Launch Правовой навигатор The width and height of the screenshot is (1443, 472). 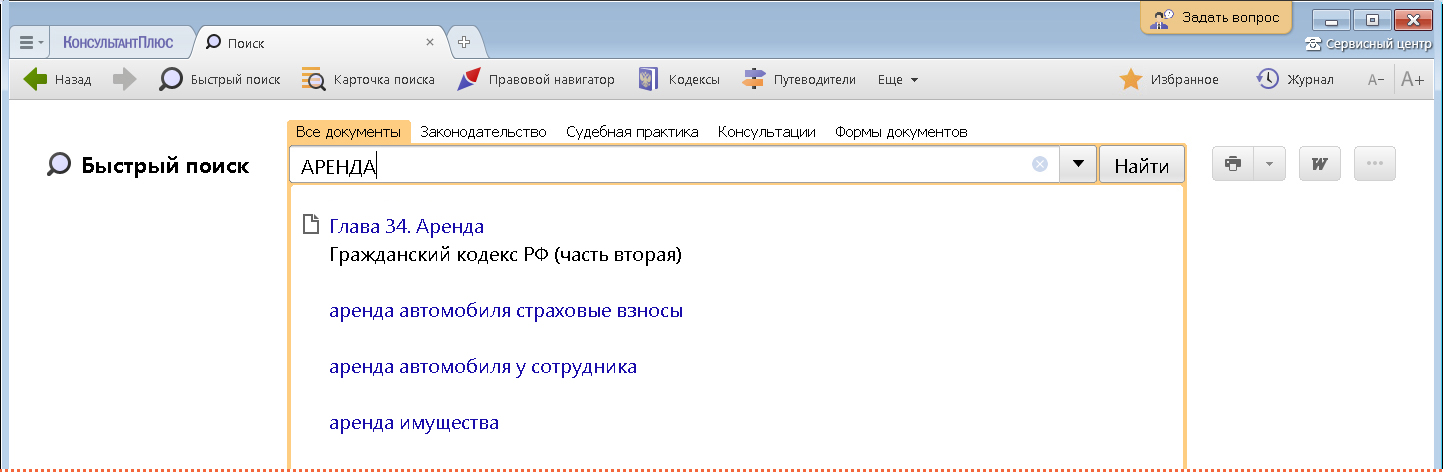coord(536,80)
